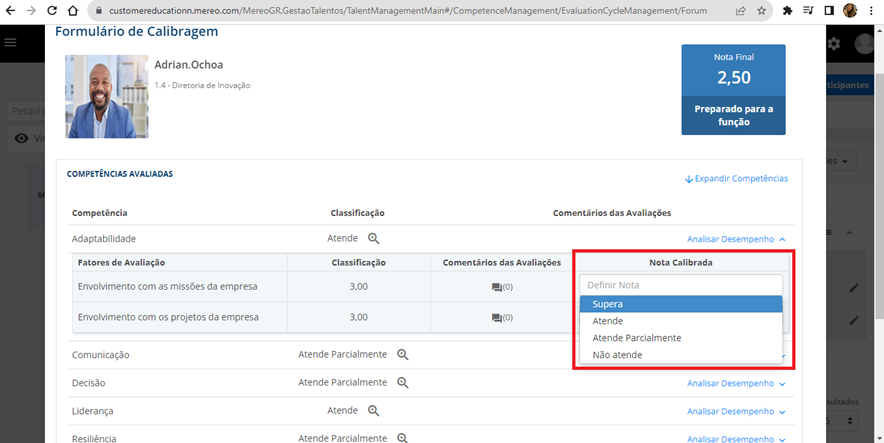884x443 pixels.
Task: Click the settings gear icon
Action: [834, 44]
